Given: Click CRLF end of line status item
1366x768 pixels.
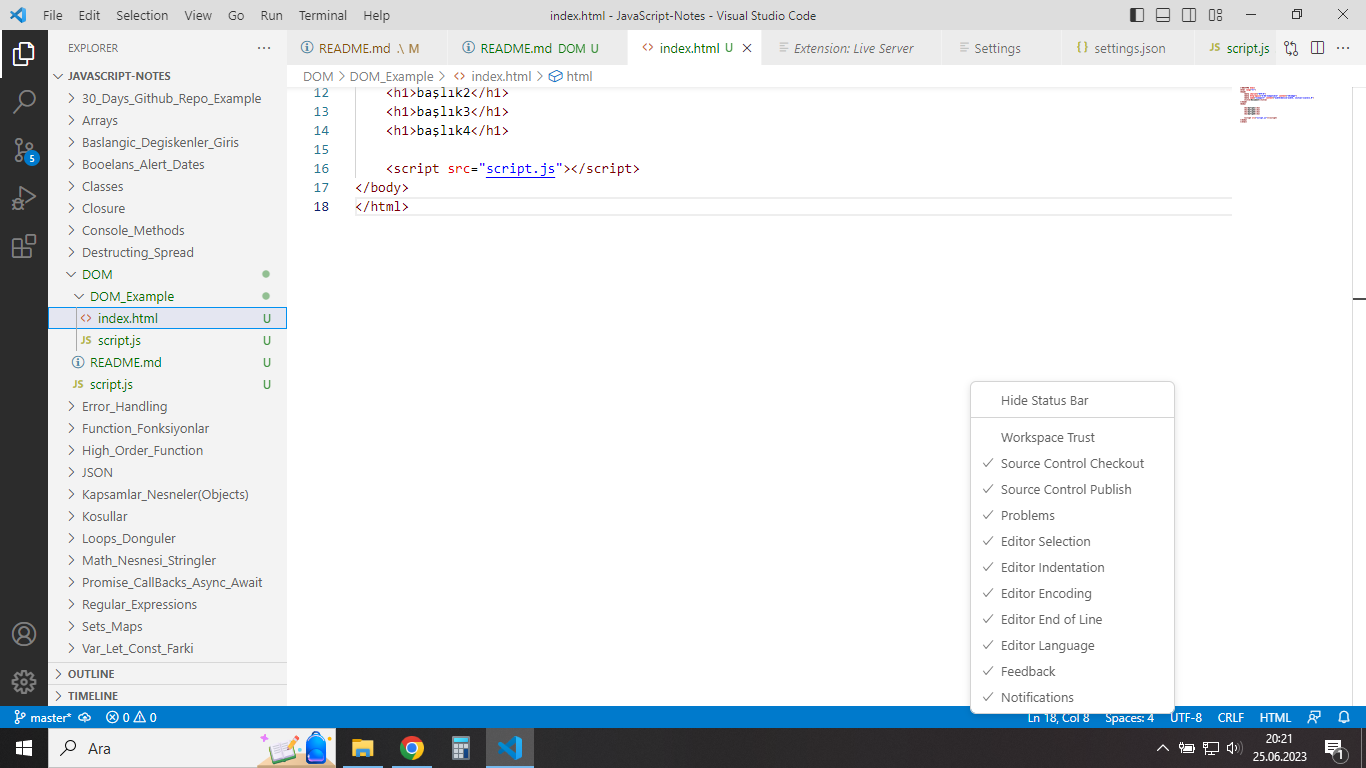Looking at the screenshot, I should [1231, 717].
